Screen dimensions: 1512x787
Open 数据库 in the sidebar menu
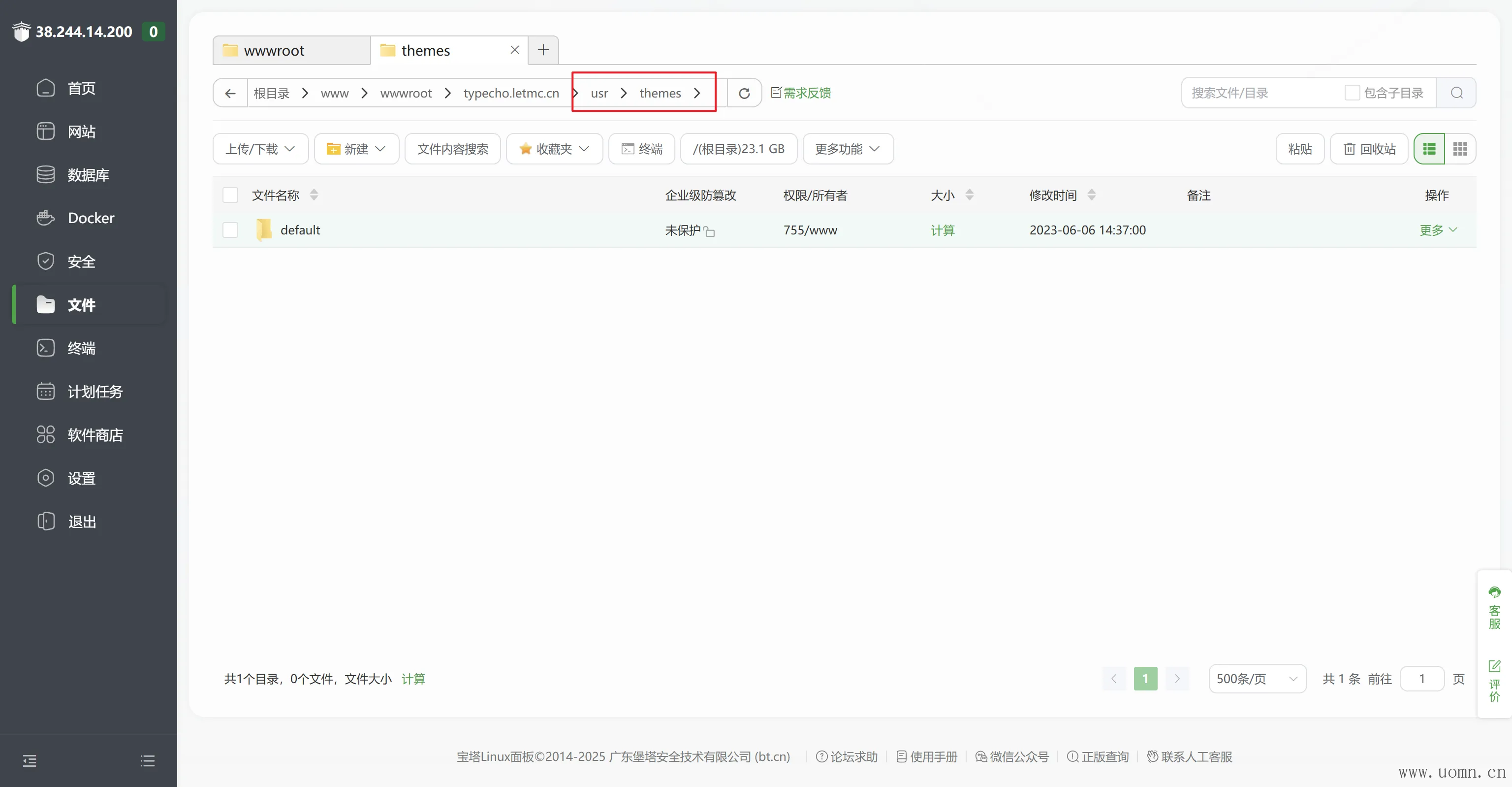coord(88,175)
